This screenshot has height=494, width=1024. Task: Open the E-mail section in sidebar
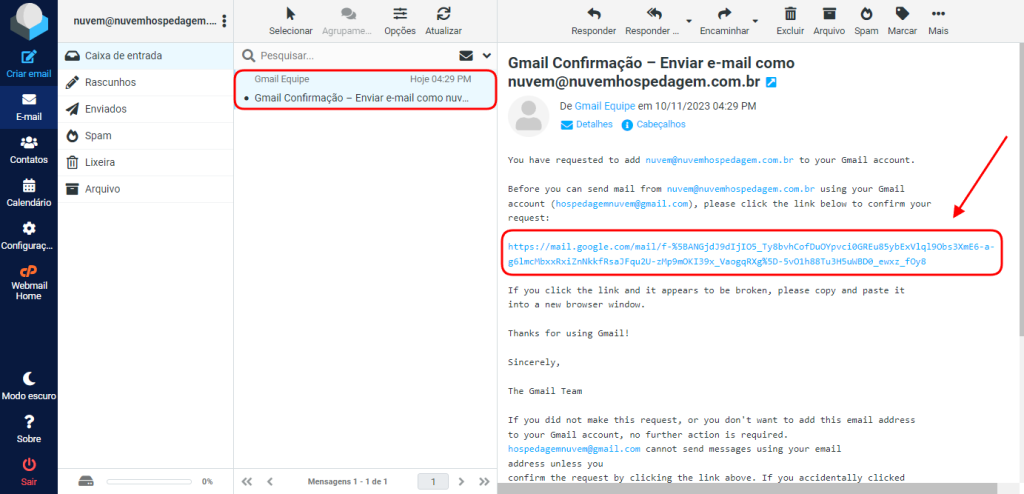[x=29, y=107]
